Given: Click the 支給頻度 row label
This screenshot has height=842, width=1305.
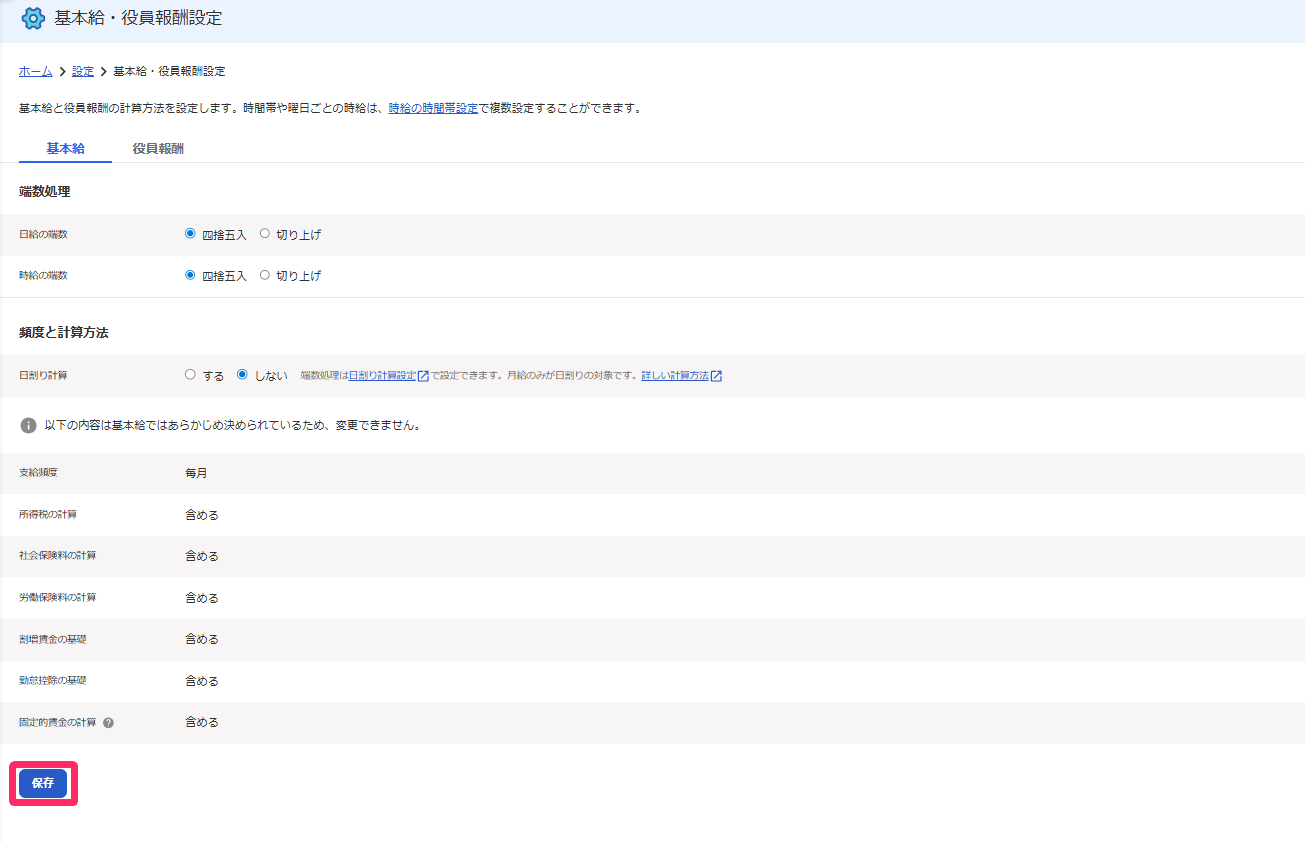Looking at the screenshot, I should [39, 473].
